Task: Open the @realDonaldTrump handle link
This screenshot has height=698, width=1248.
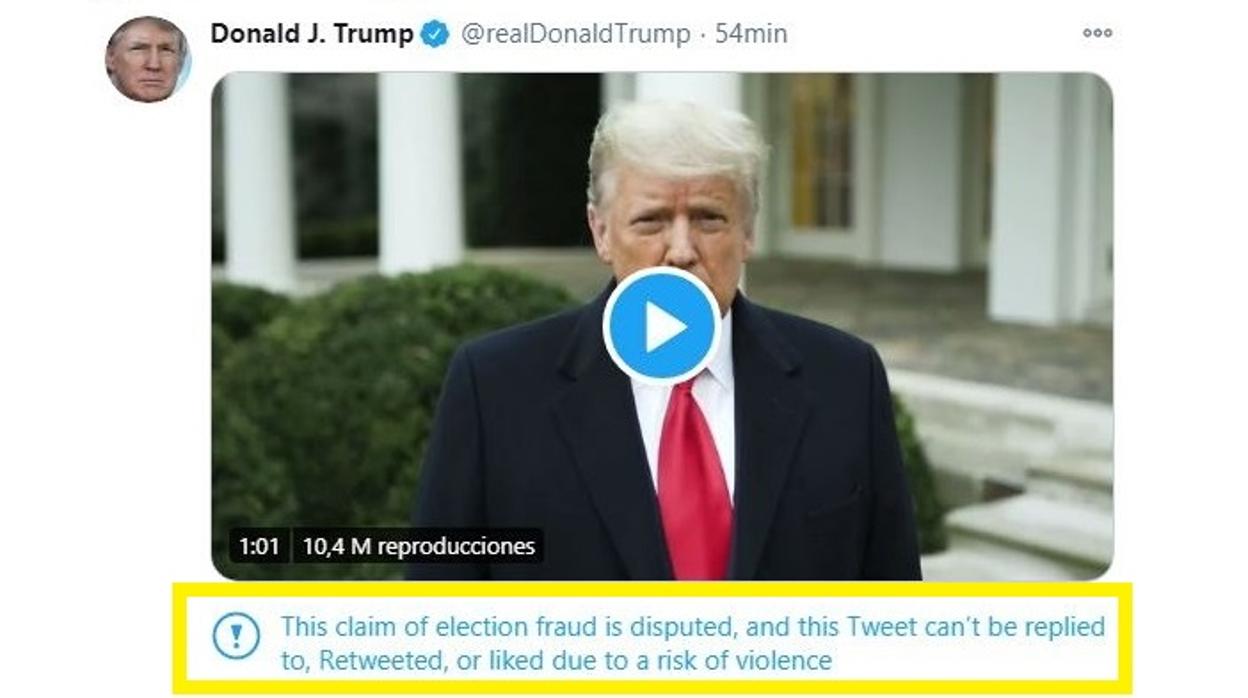Action: pyautogui.click(x=575, y=34)
